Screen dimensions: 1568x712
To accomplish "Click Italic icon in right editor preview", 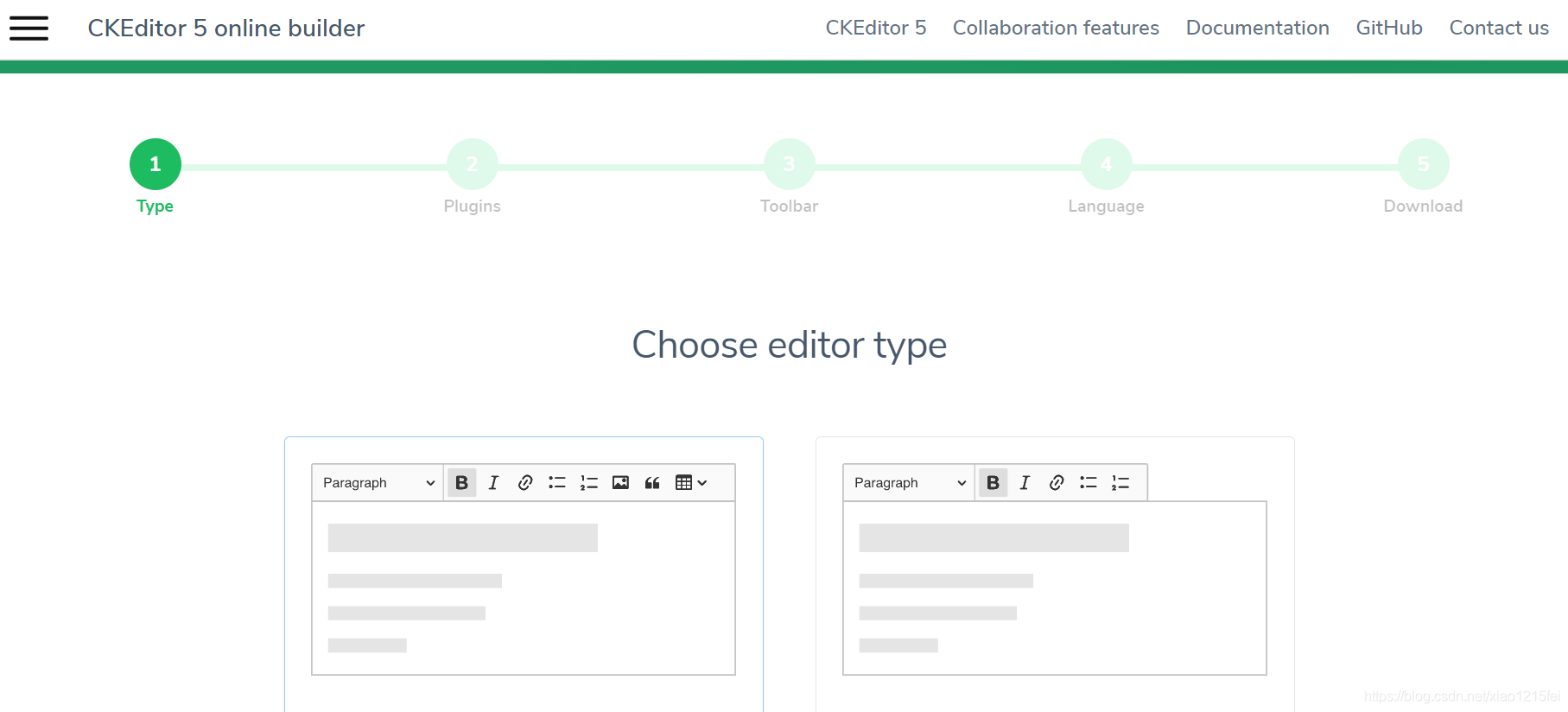I will (1025, 483).
